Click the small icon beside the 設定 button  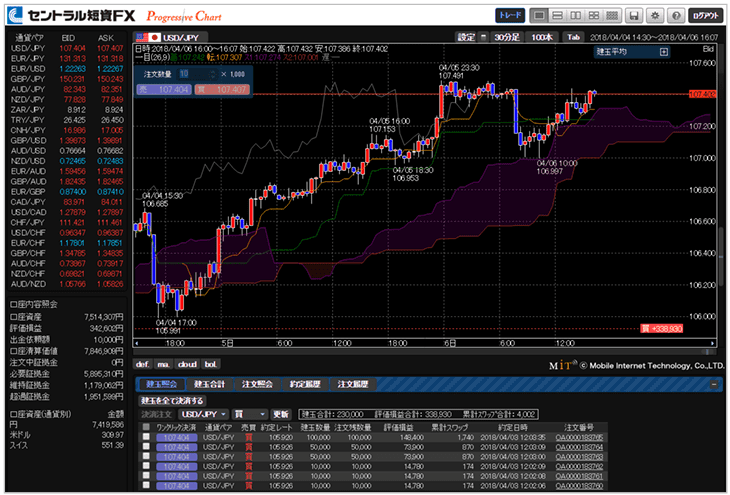(484, 37)
